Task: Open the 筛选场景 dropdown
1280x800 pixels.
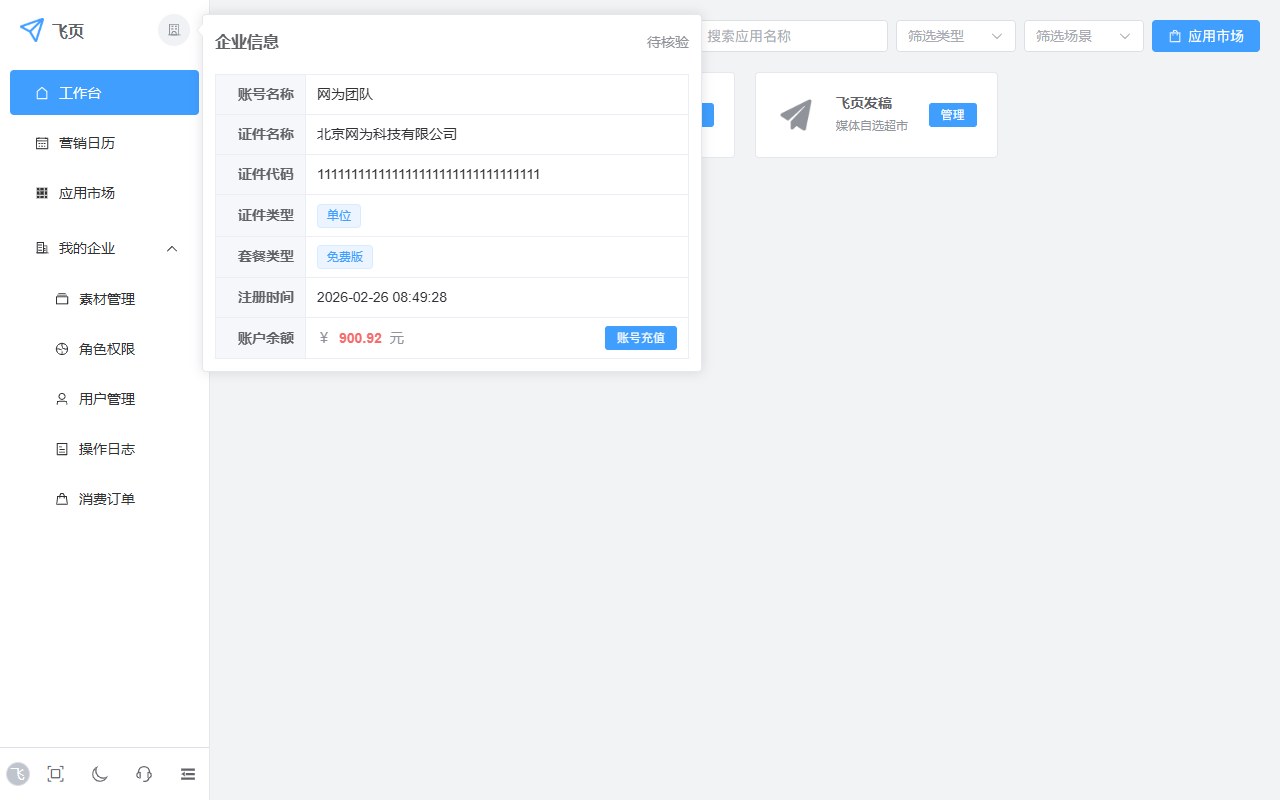Action: click(x=1083, y=35)
